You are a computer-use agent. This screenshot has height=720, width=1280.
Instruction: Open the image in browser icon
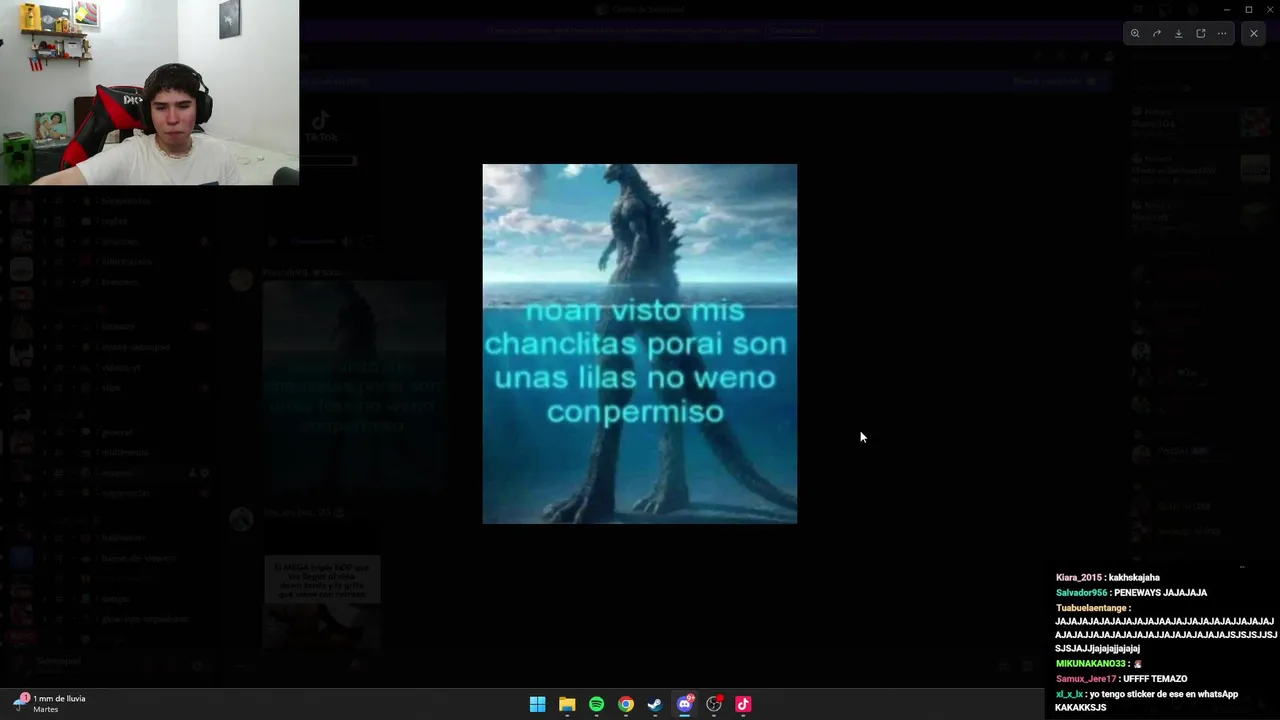click(x=1200, y=33)
